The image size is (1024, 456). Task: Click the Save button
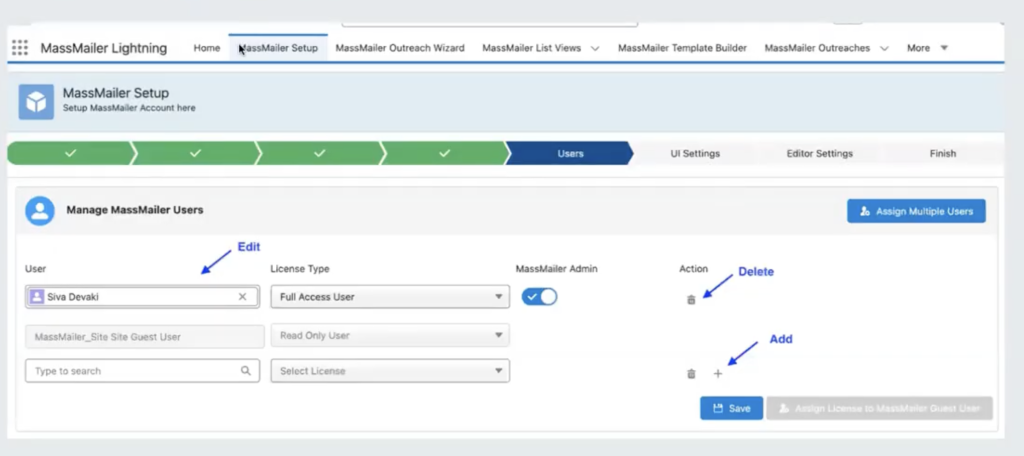pos(731,408)
